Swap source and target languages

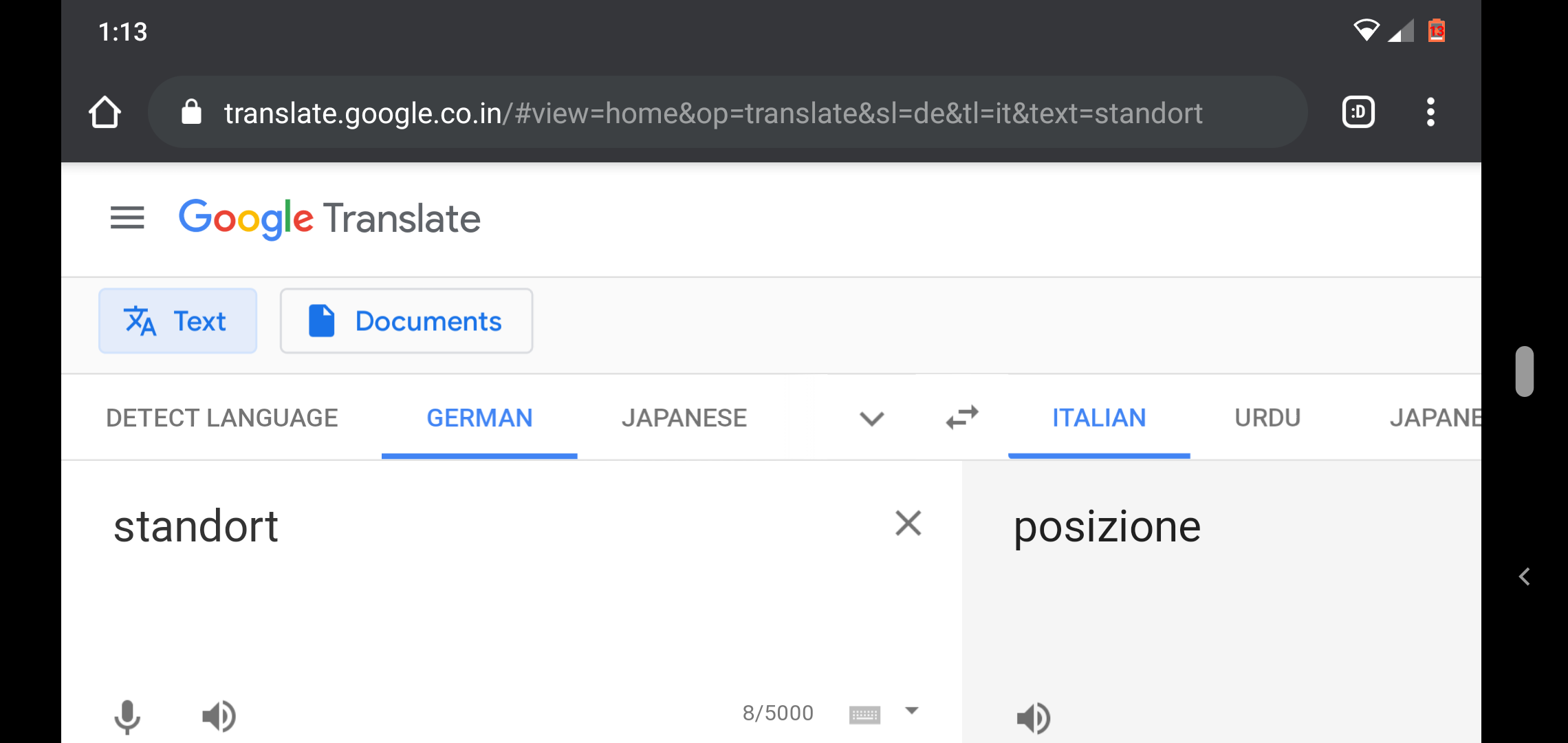point(962,417)
